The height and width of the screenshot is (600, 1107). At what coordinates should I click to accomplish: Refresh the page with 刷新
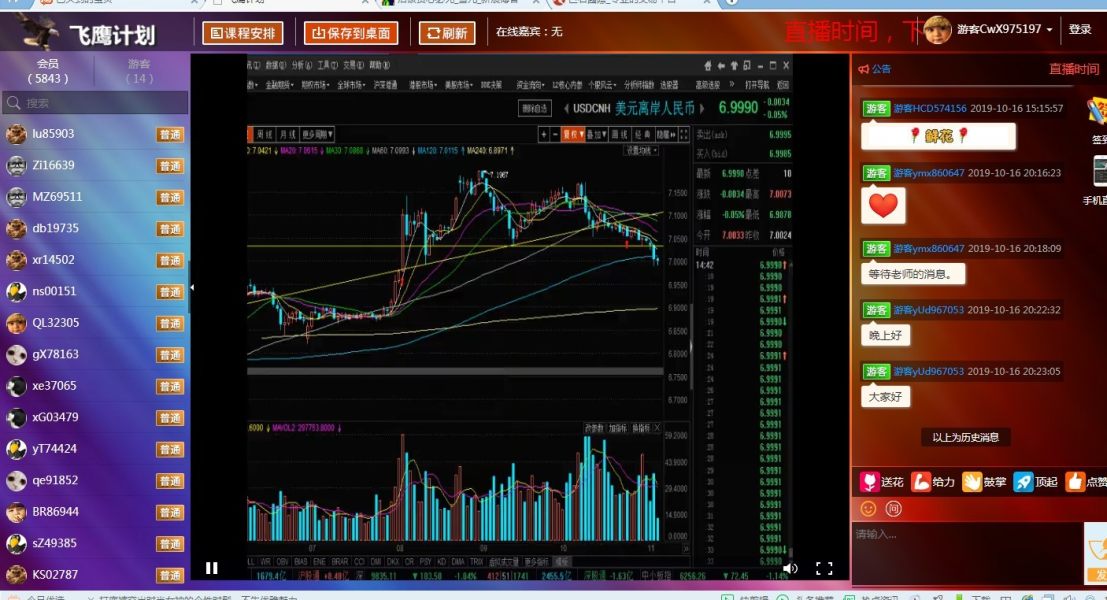[447, 32]
